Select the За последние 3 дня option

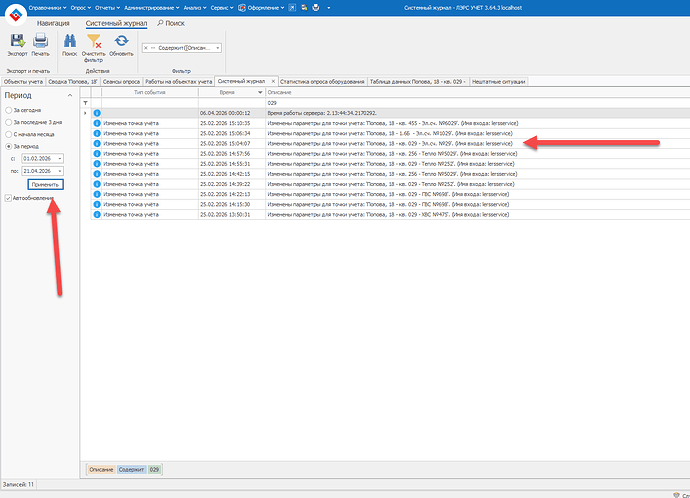(x=10, y=121)
